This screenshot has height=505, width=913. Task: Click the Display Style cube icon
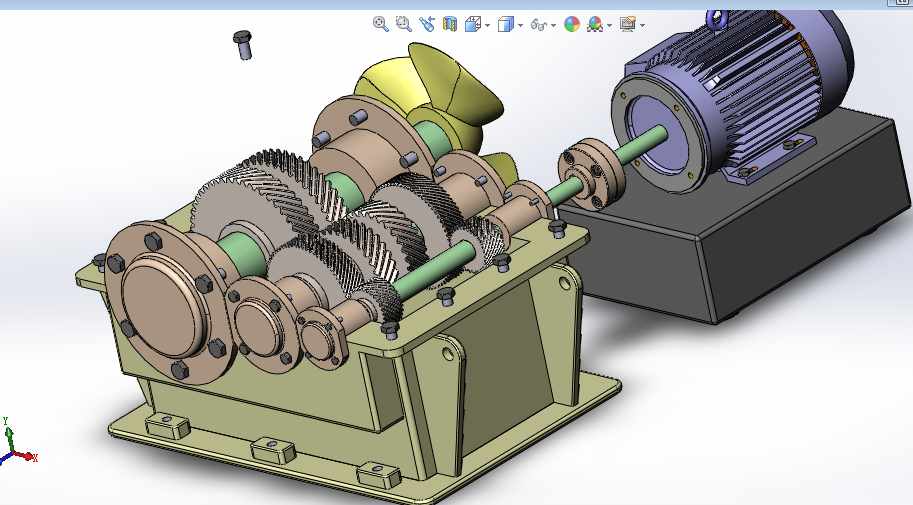(x=506, y=24)
